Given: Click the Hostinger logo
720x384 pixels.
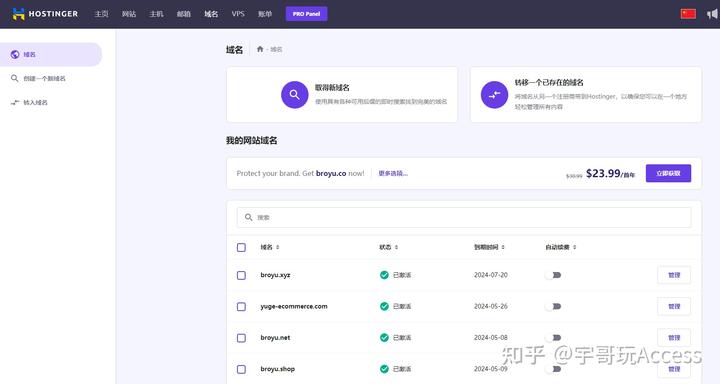Looking at the screenshot, I should click(x=45, y=14).
